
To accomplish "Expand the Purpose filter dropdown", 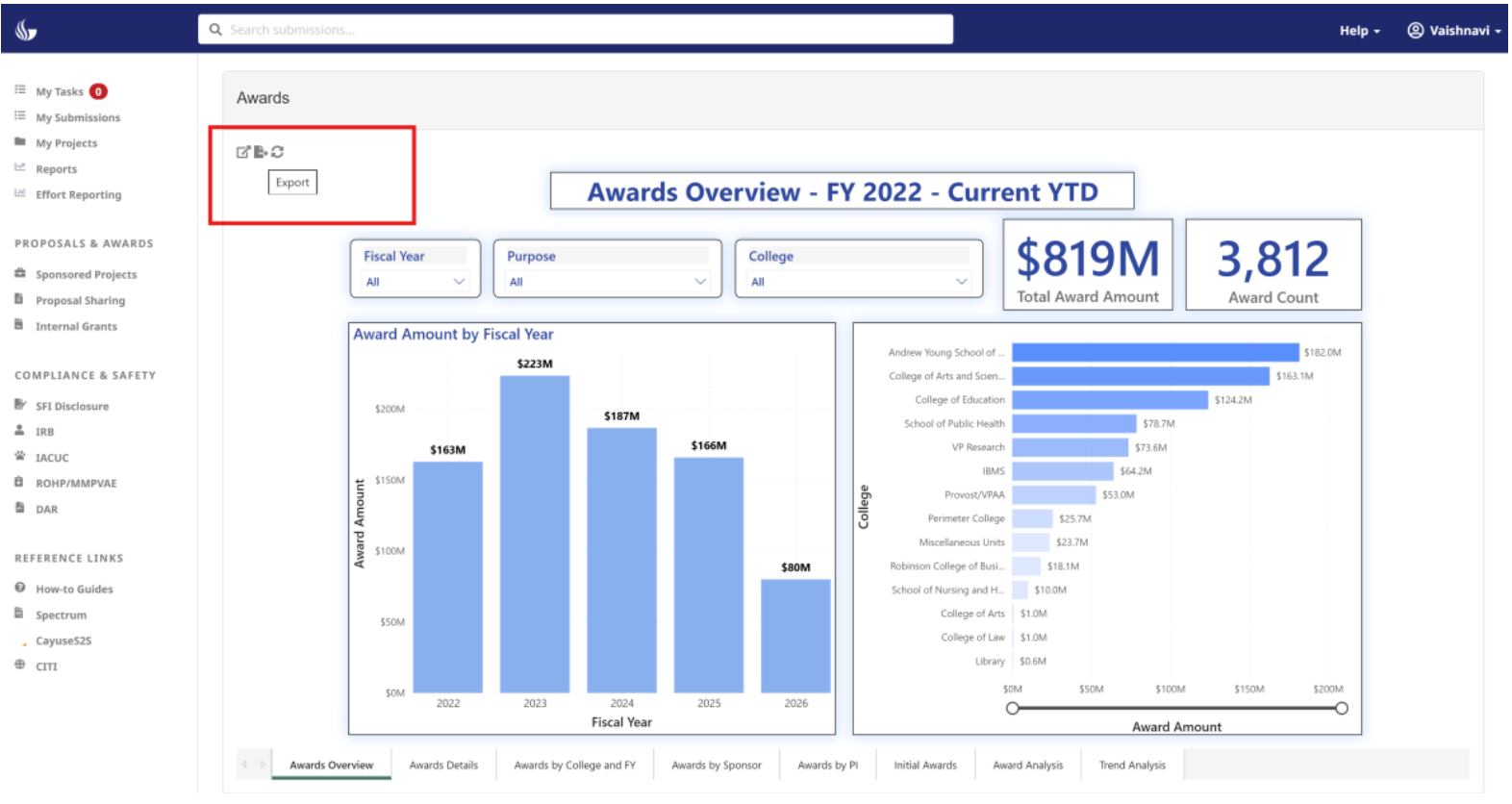I will click(x=607, y=282).
